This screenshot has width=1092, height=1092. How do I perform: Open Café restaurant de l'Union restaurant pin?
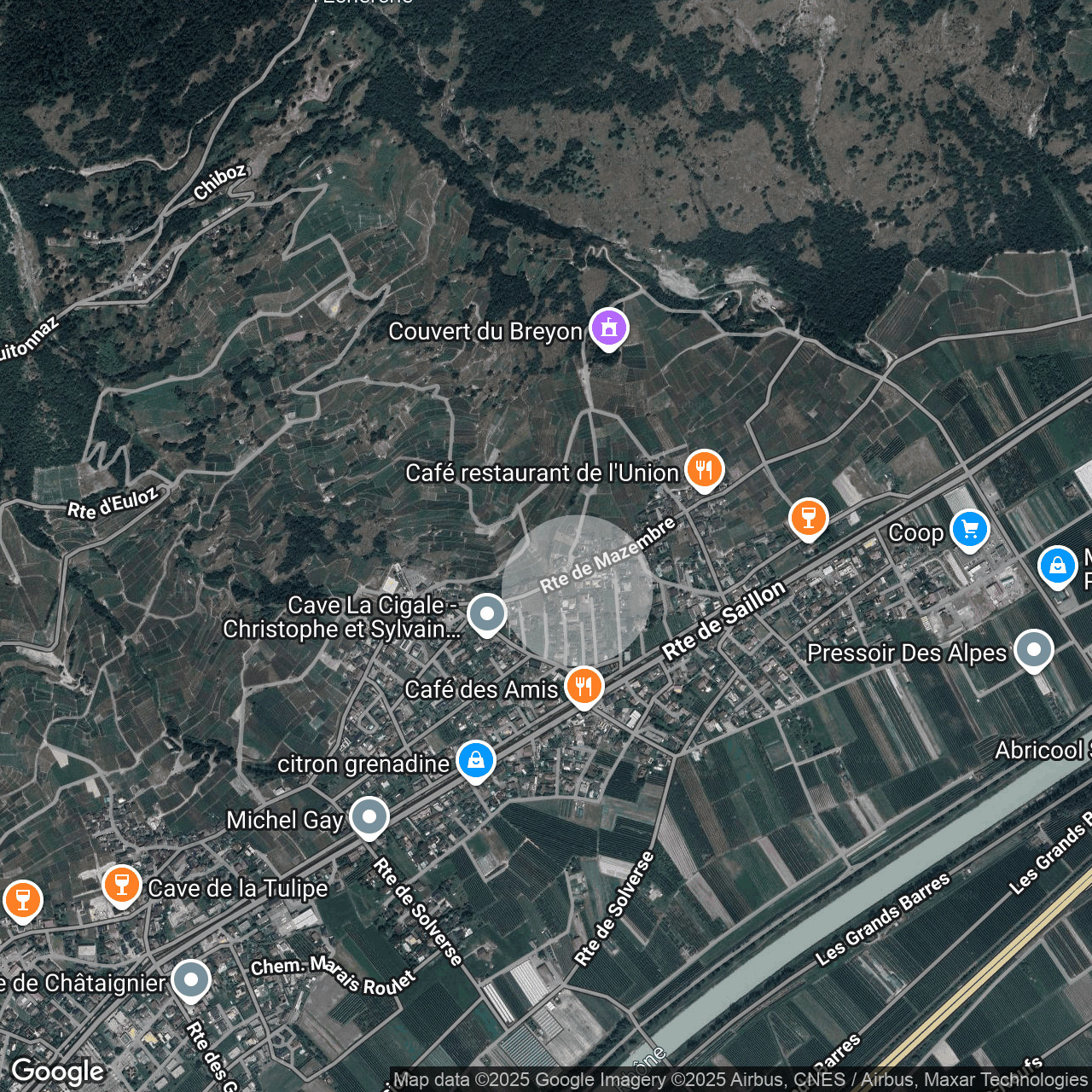[704, 469]
